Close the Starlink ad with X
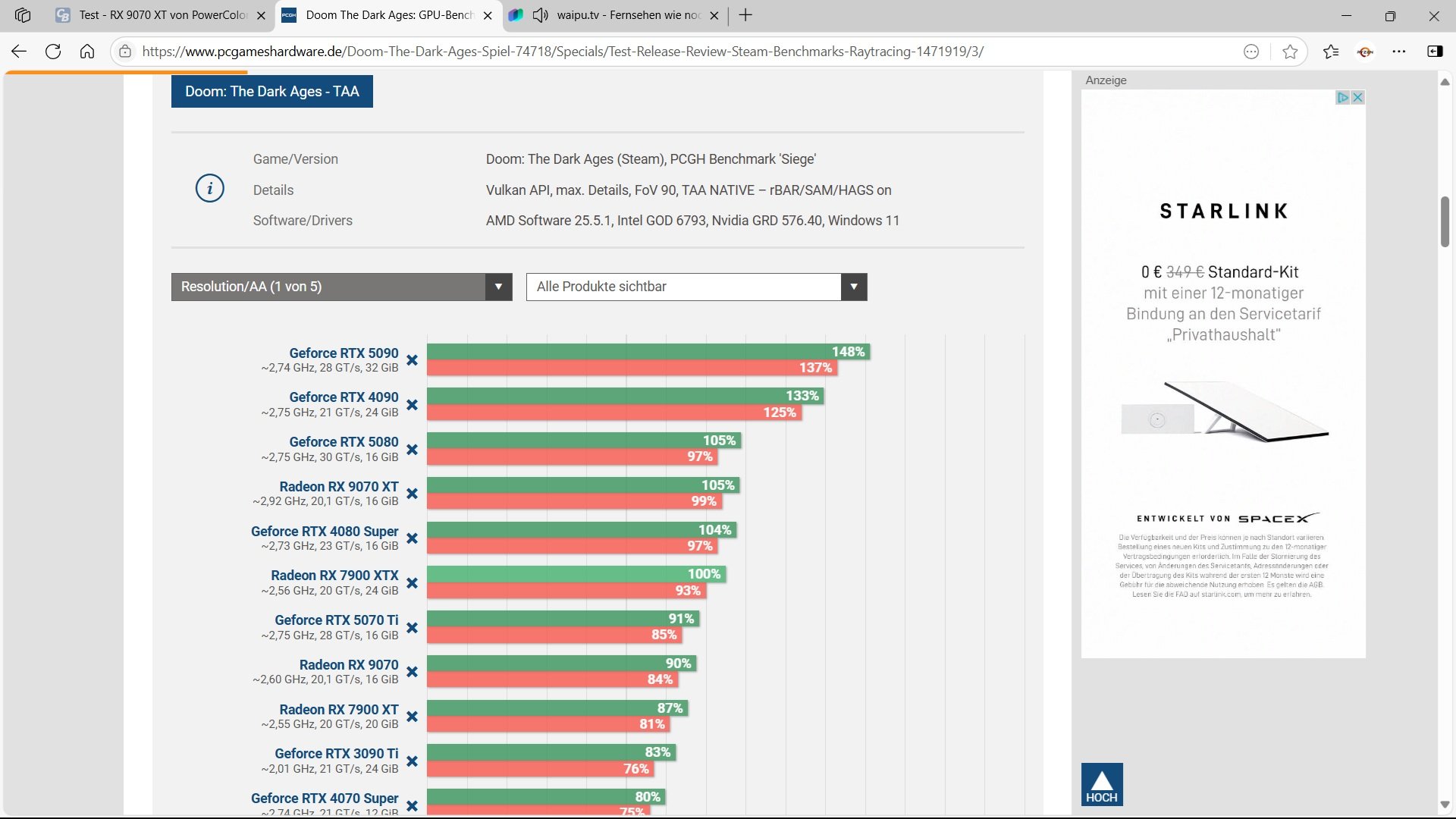 pos(1357,97)
